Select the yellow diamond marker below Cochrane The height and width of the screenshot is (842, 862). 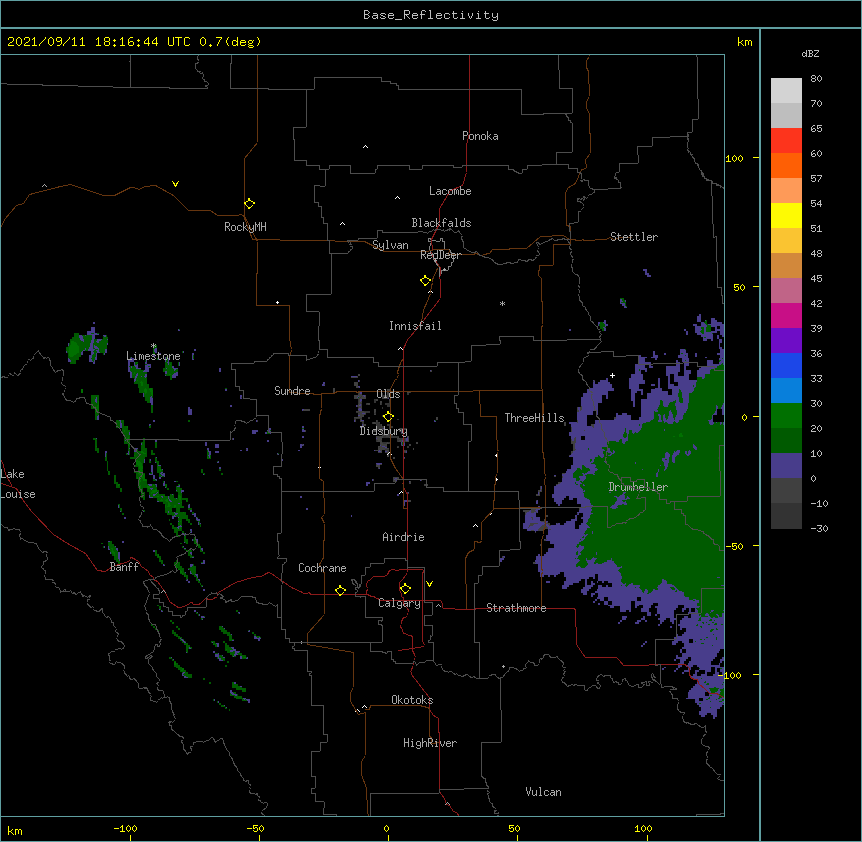point(340,590)
